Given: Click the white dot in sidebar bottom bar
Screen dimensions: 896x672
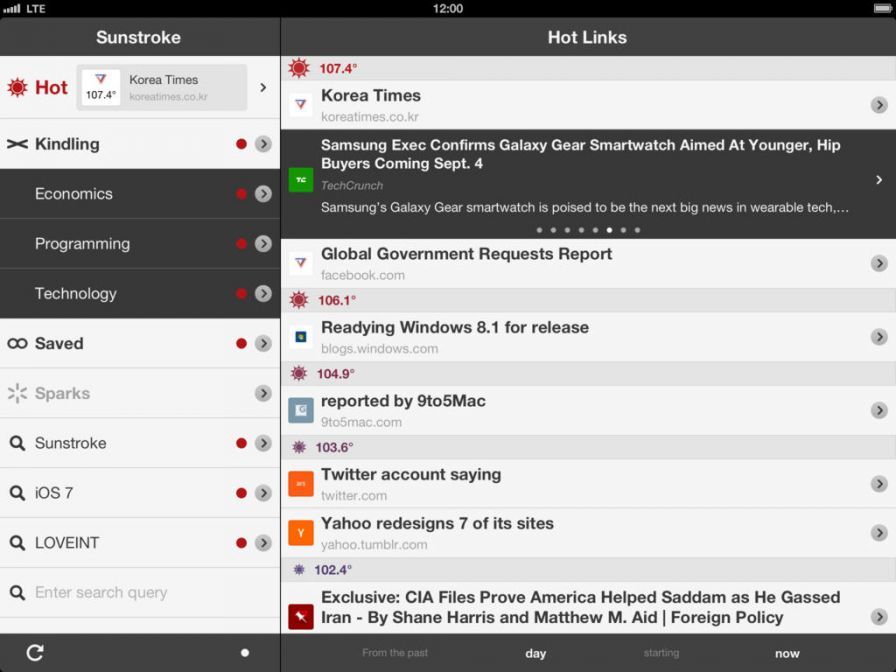Looking at the screenshot, I should (245, 653).
